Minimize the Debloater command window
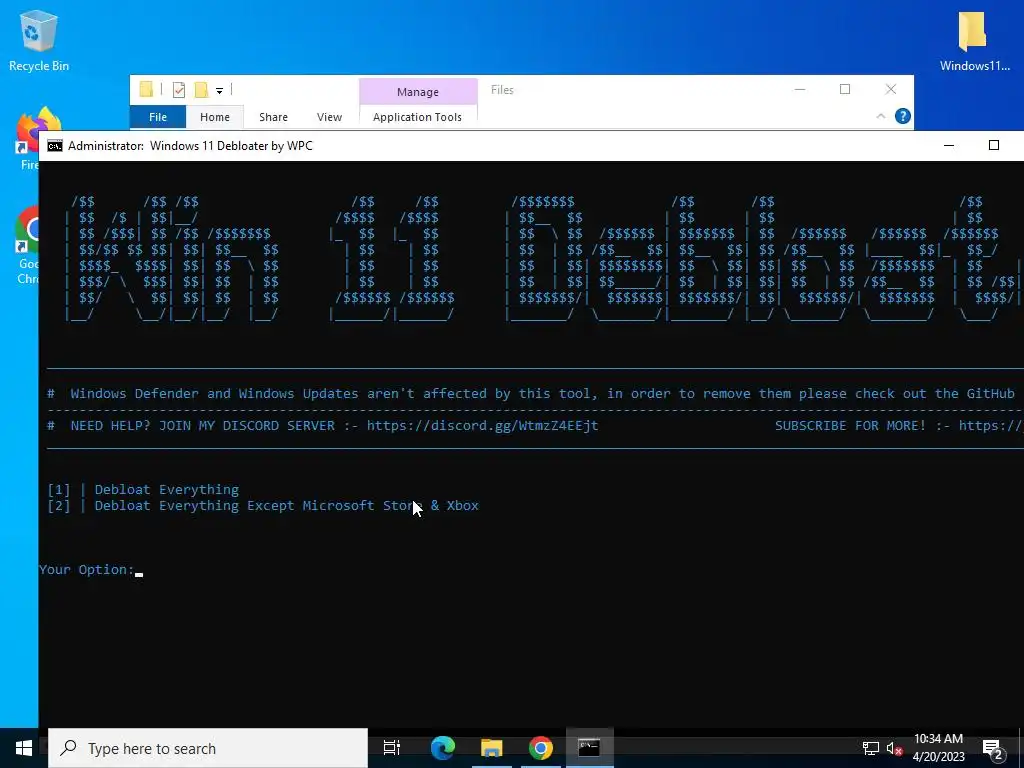This screenshot has width=1024, height=768. point(949,145)
